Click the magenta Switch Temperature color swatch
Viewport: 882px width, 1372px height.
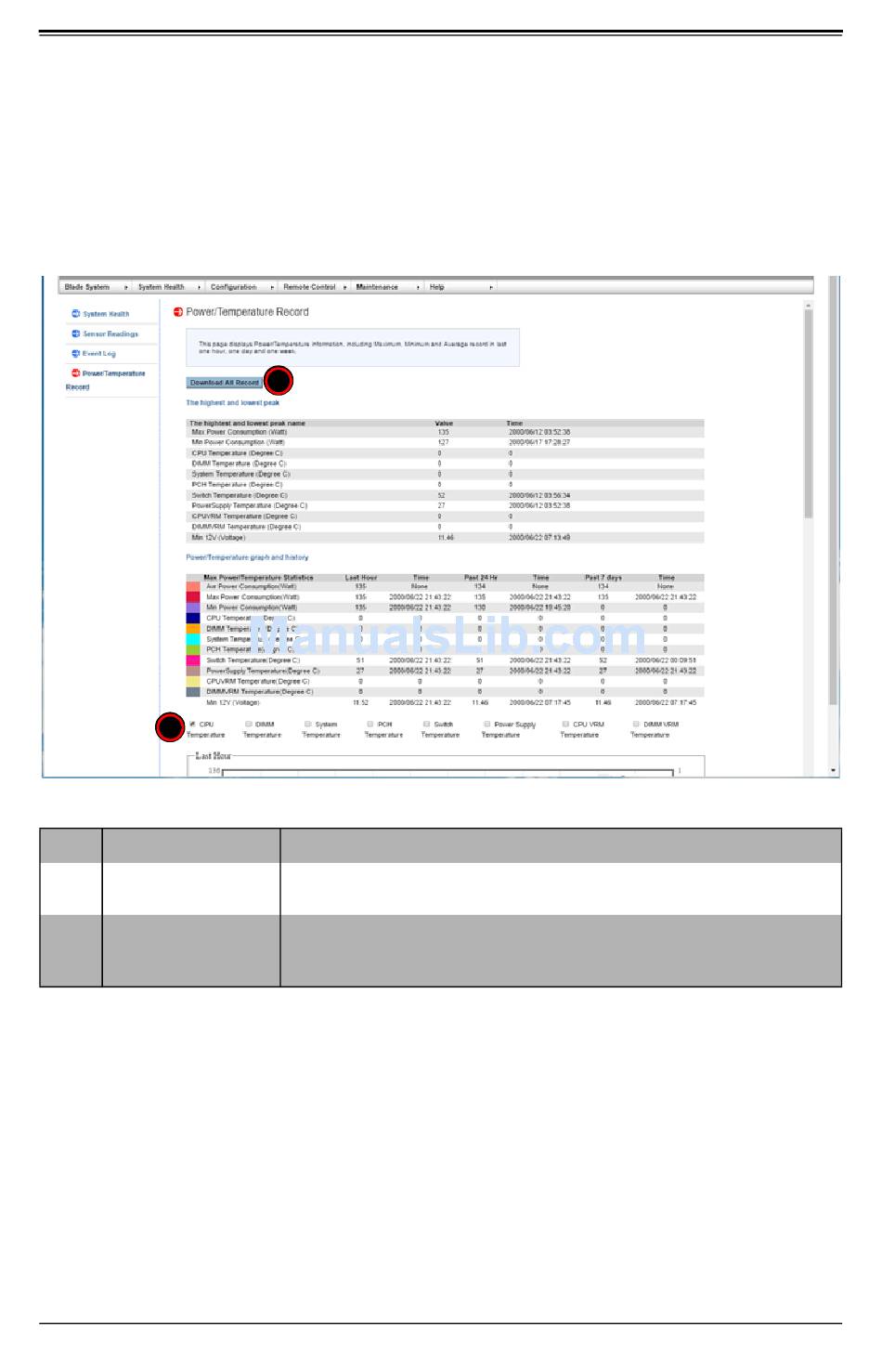(x=193, y=660)
